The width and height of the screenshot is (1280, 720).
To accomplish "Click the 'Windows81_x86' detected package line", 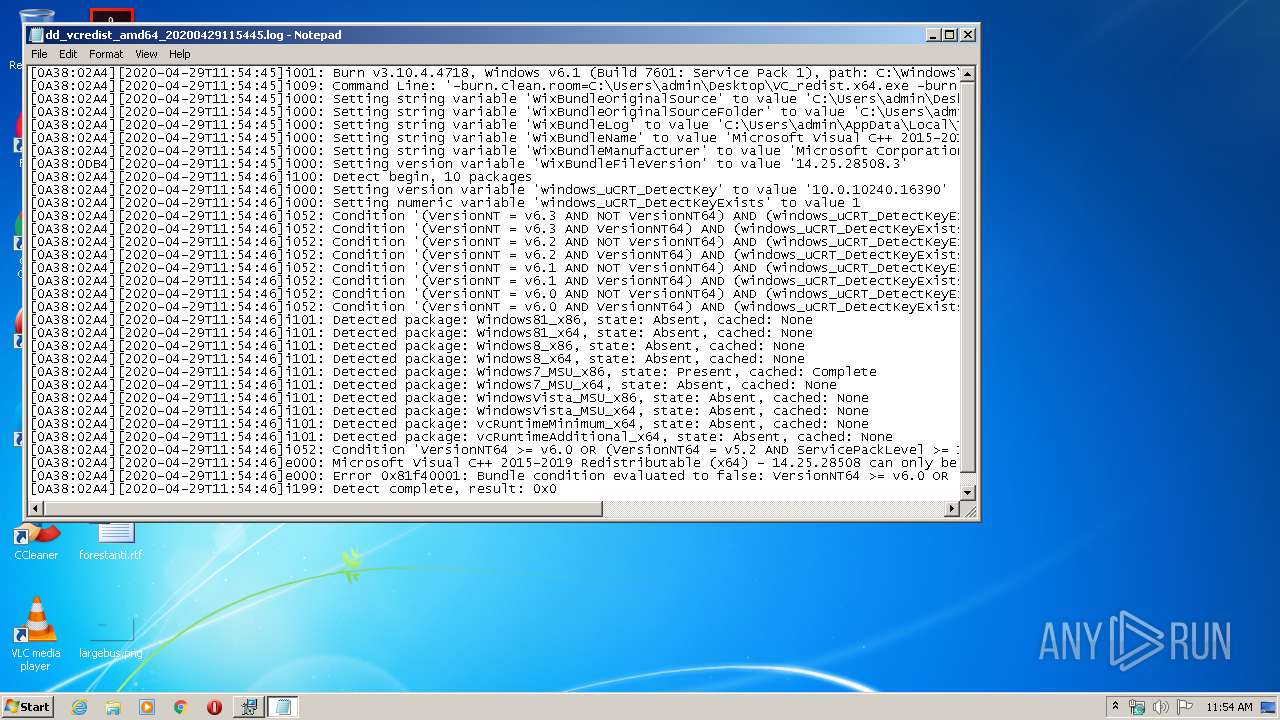I will [421, 320].
